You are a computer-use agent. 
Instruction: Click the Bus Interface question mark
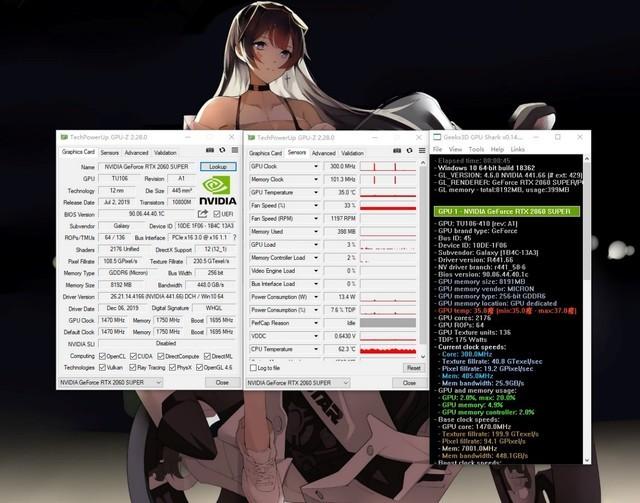pyautogui.click(x=234, y=237)
